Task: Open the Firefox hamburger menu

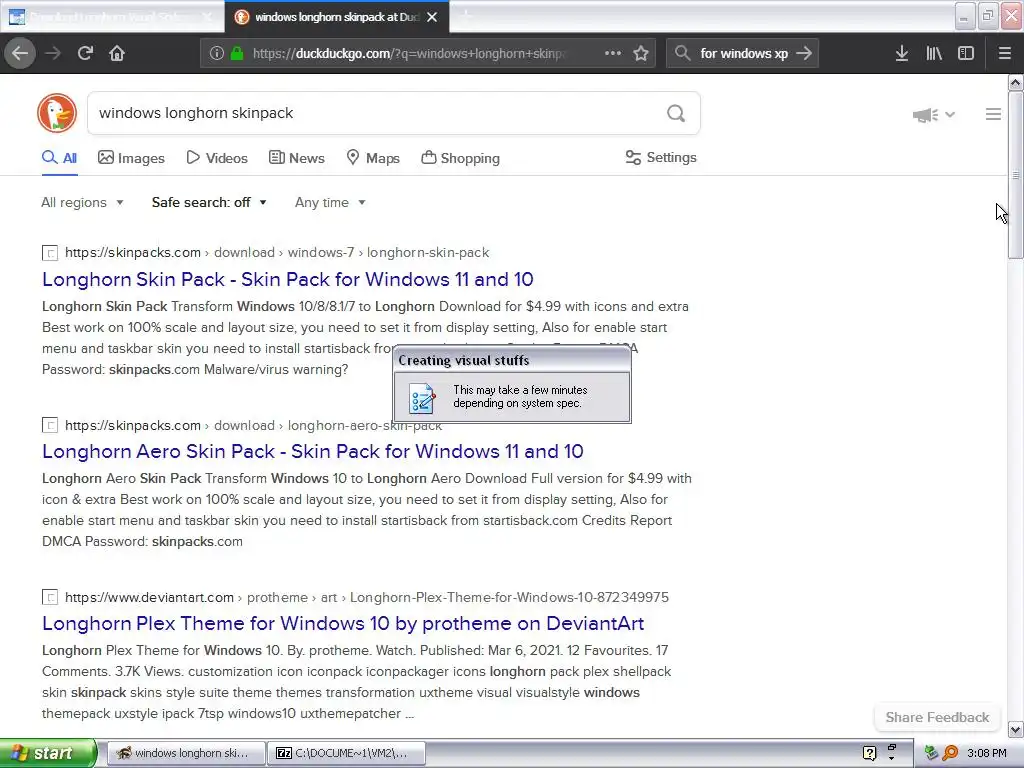Action: (x=1005, y=54)
